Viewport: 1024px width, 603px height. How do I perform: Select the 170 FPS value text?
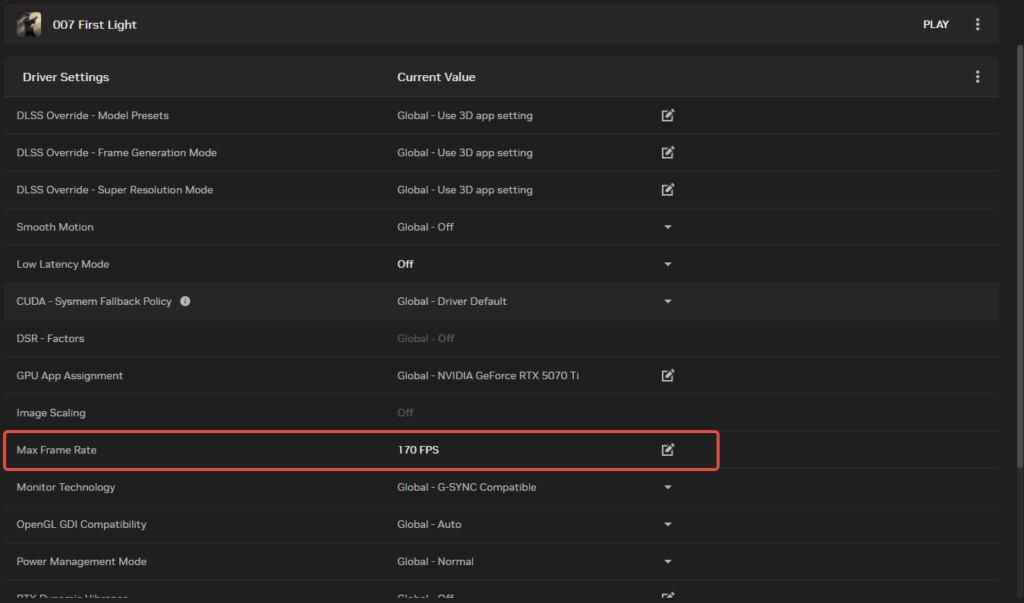(418, 449)
